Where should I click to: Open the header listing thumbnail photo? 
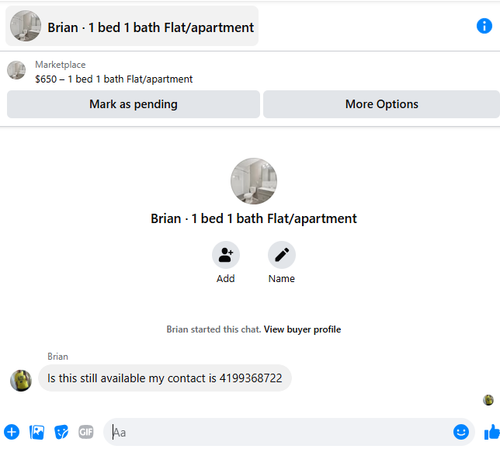[x=26, y=26]
